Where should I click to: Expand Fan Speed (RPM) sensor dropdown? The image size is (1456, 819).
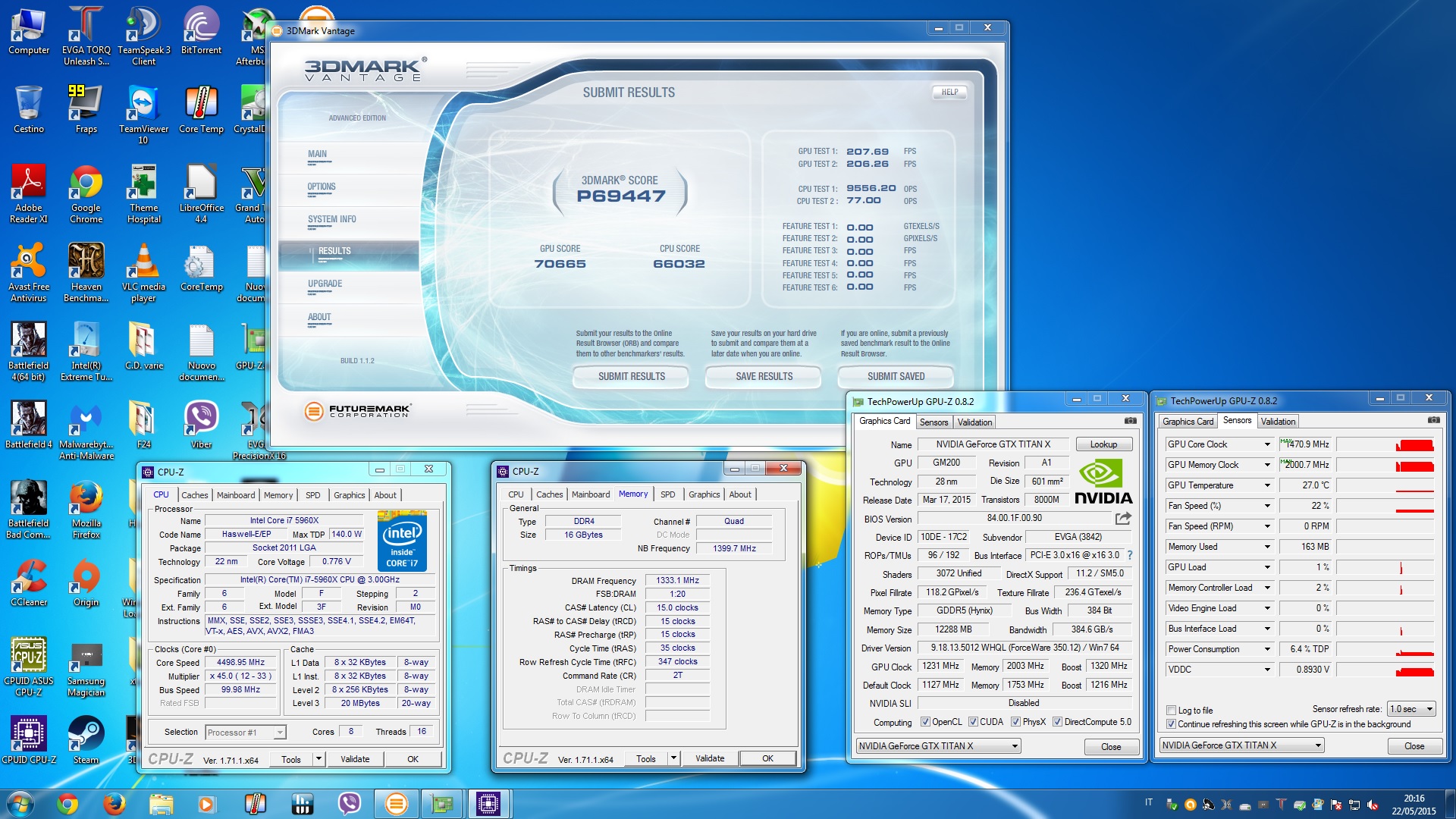(x=1266, y=526)
